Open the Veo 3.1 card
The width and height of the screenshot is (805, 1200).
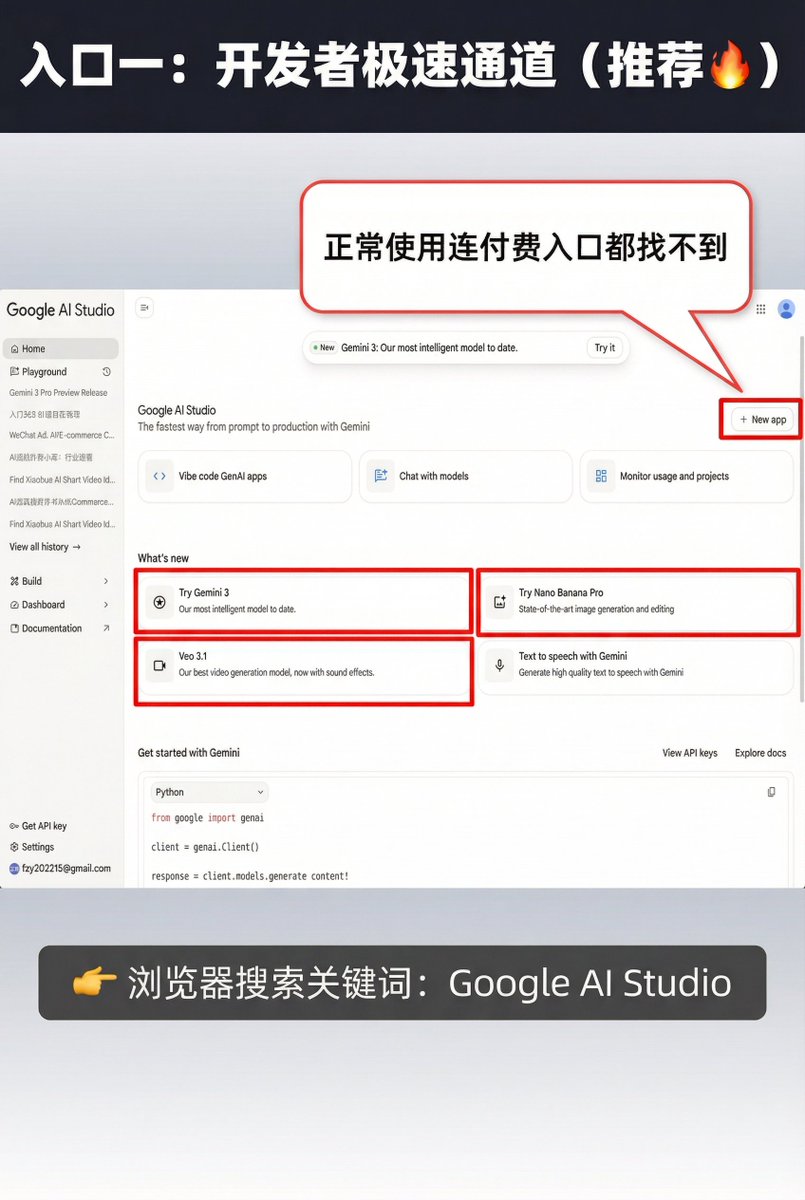pos(304,665)
